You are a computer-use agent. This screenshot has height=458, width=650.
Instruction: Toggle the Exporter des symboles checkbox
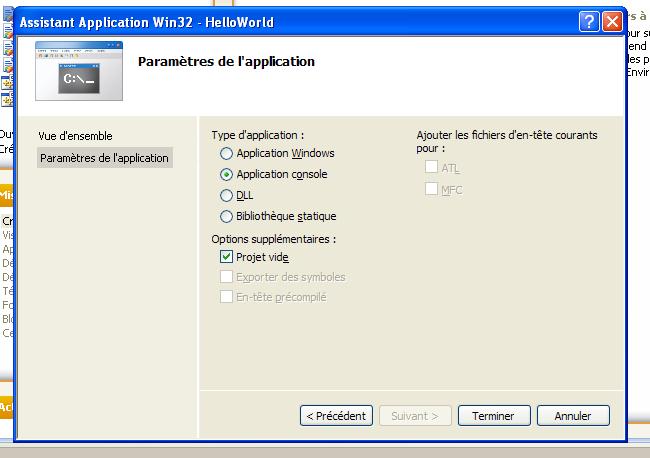226,277
